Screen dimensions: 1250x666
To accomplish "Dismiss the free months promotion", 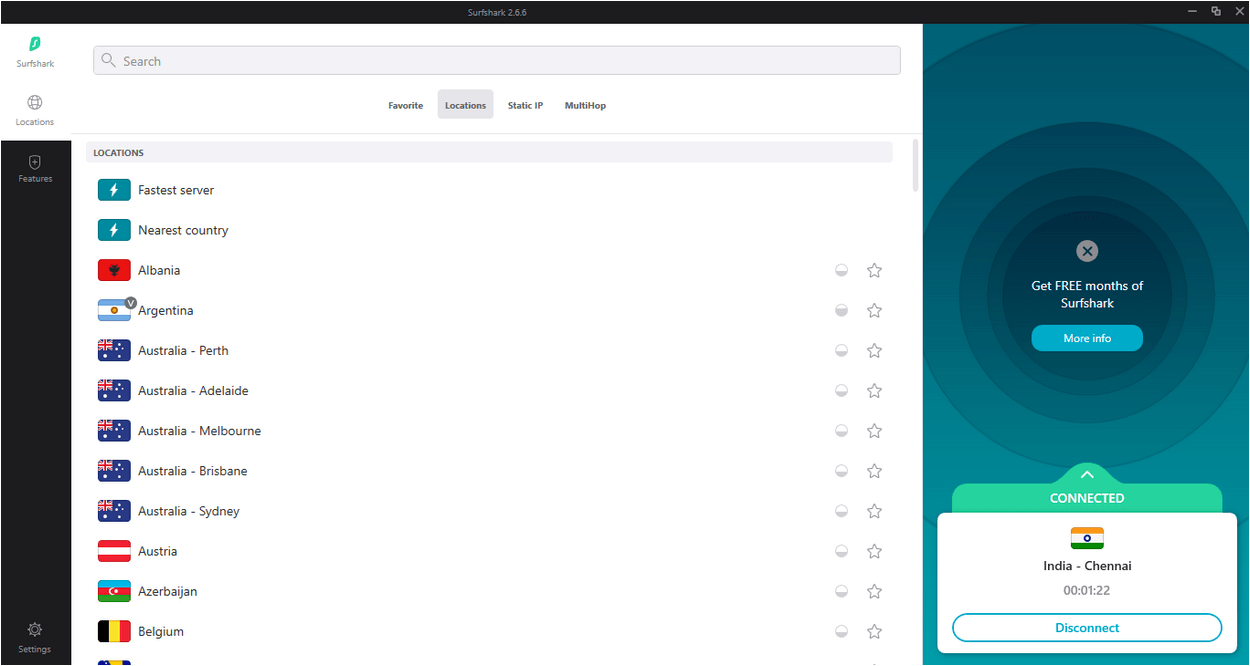I will click(1087, 251).
